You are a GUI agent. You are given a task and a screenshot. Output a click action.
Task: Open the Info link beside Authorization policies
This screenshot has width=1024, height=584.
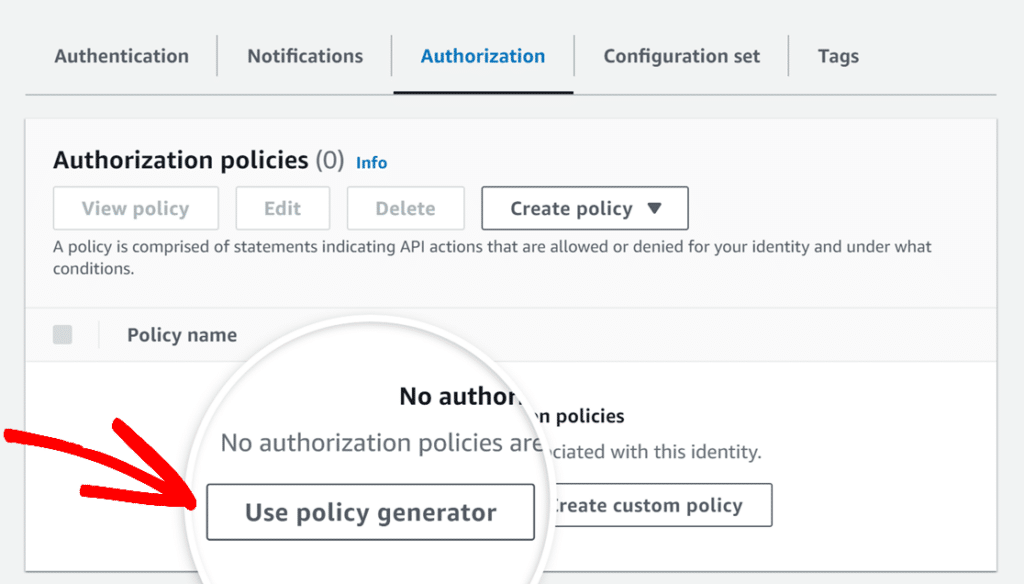coord(371,162)
